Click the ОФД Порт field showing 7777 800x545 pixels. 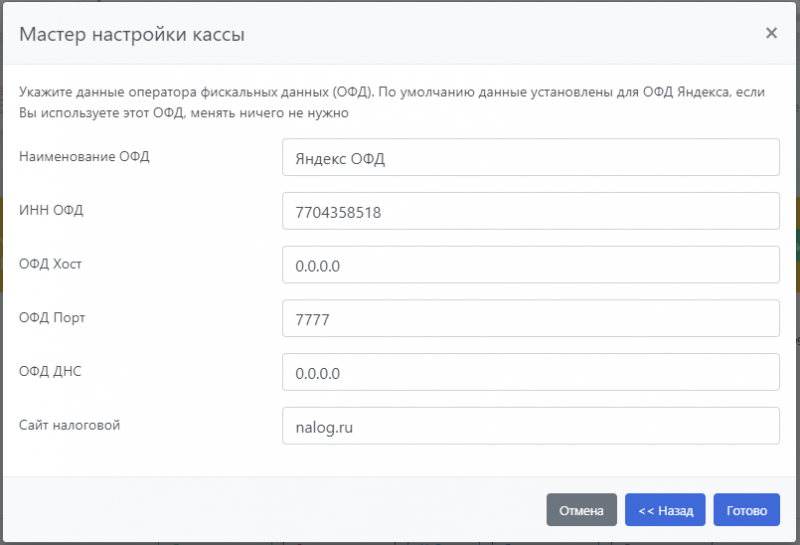530,319
